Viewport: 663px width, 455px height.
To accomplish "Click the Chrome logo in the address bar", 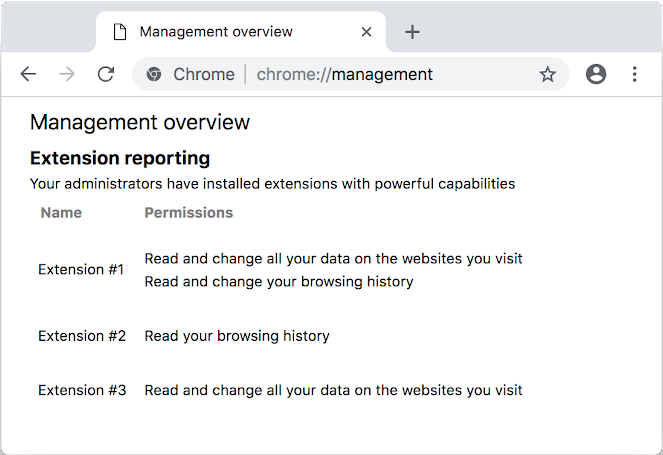I will click(x=154, y=74).
